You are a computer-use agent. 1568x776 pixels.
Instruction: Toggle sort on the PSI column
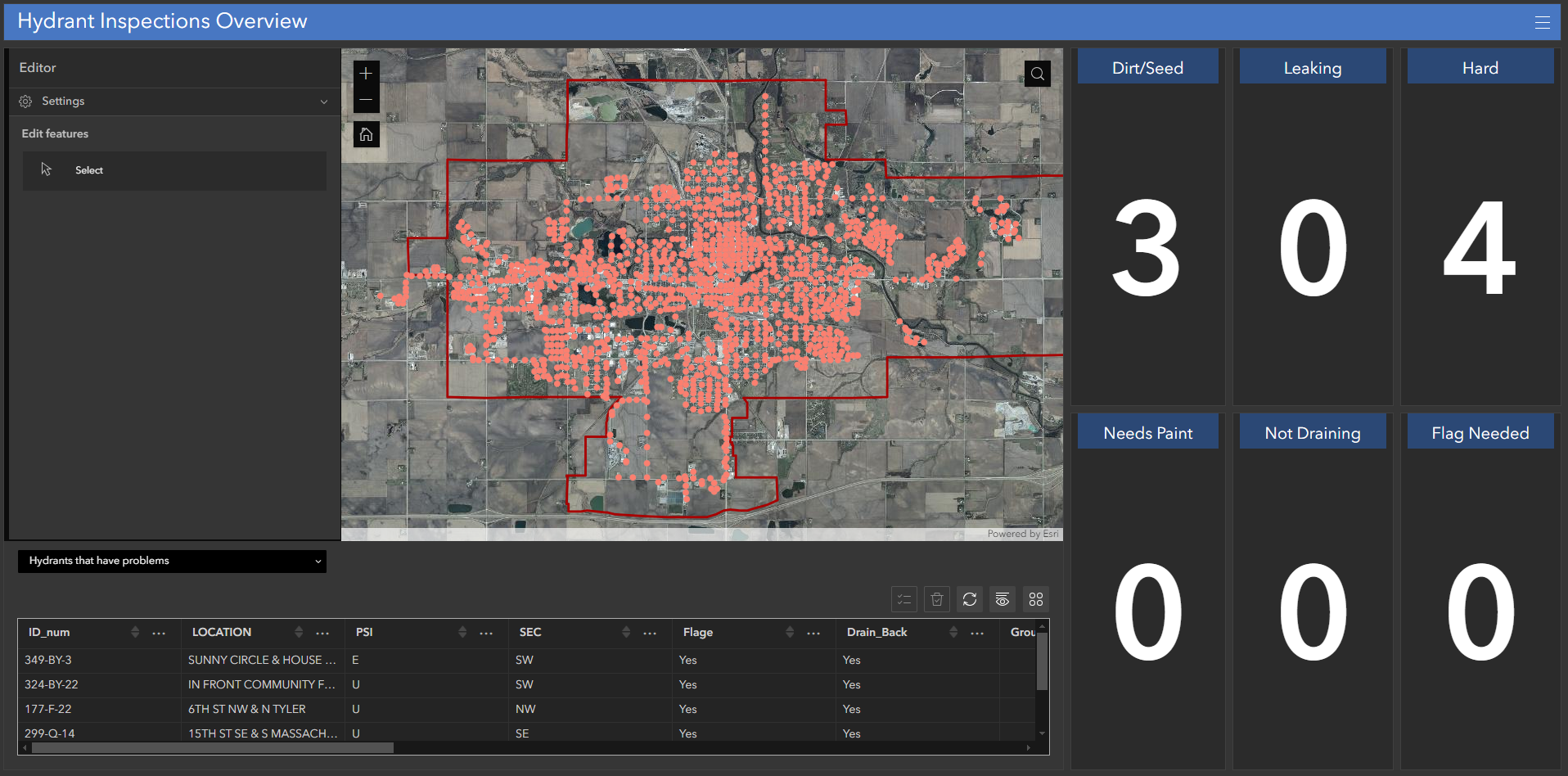pos(462,632)
